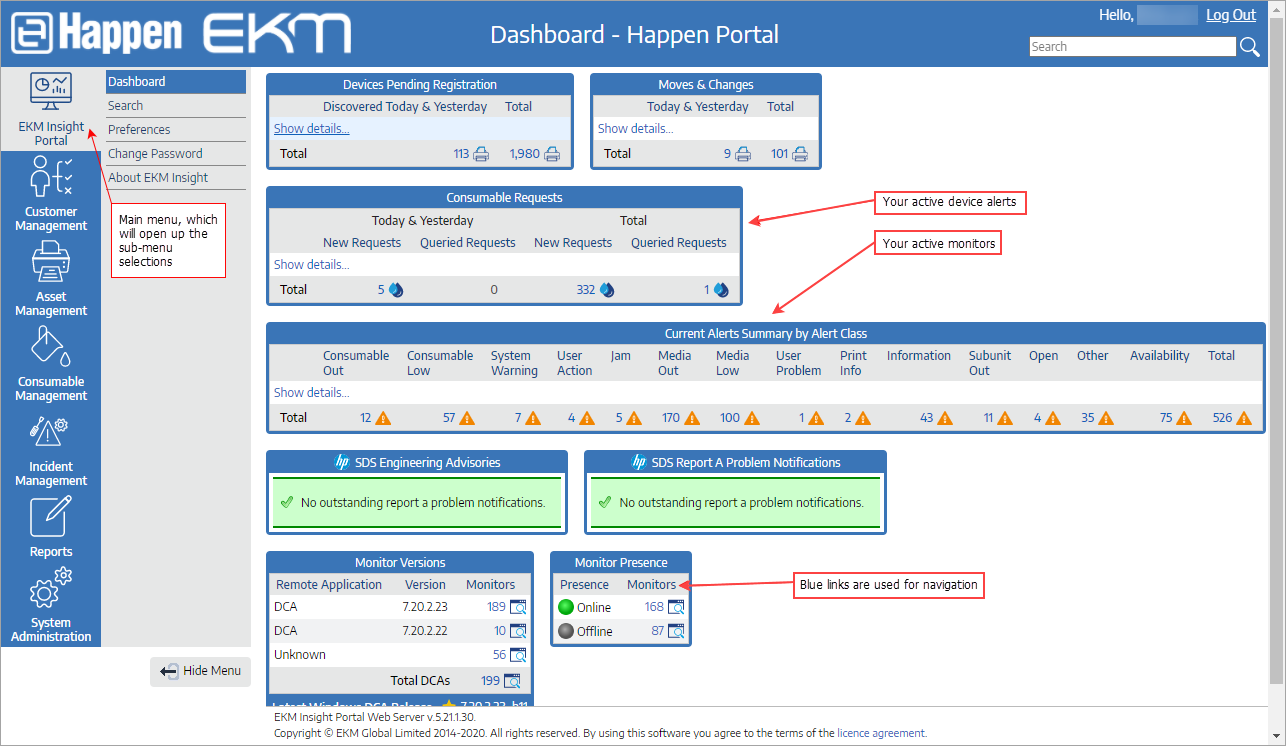
Task: Click the droplet icon beside 5 new requests
Action: pos(396,290)
